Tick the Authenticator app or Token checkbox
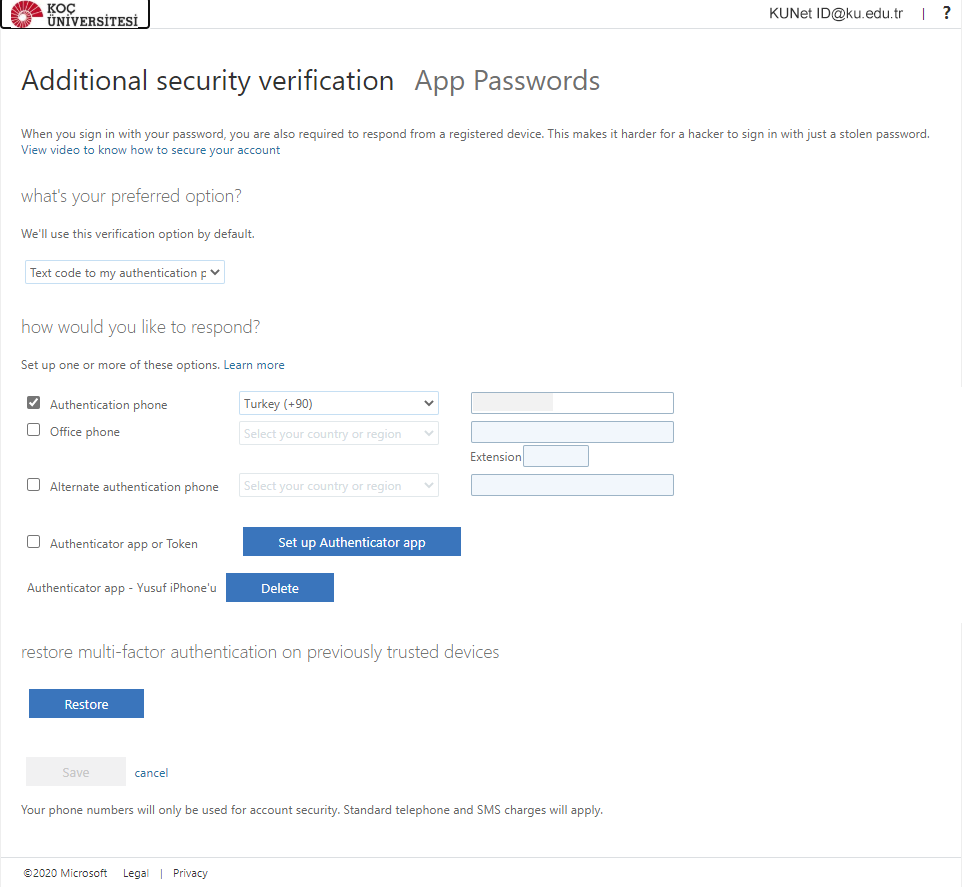This screenshot has width=962, height=887. (34, 542)
